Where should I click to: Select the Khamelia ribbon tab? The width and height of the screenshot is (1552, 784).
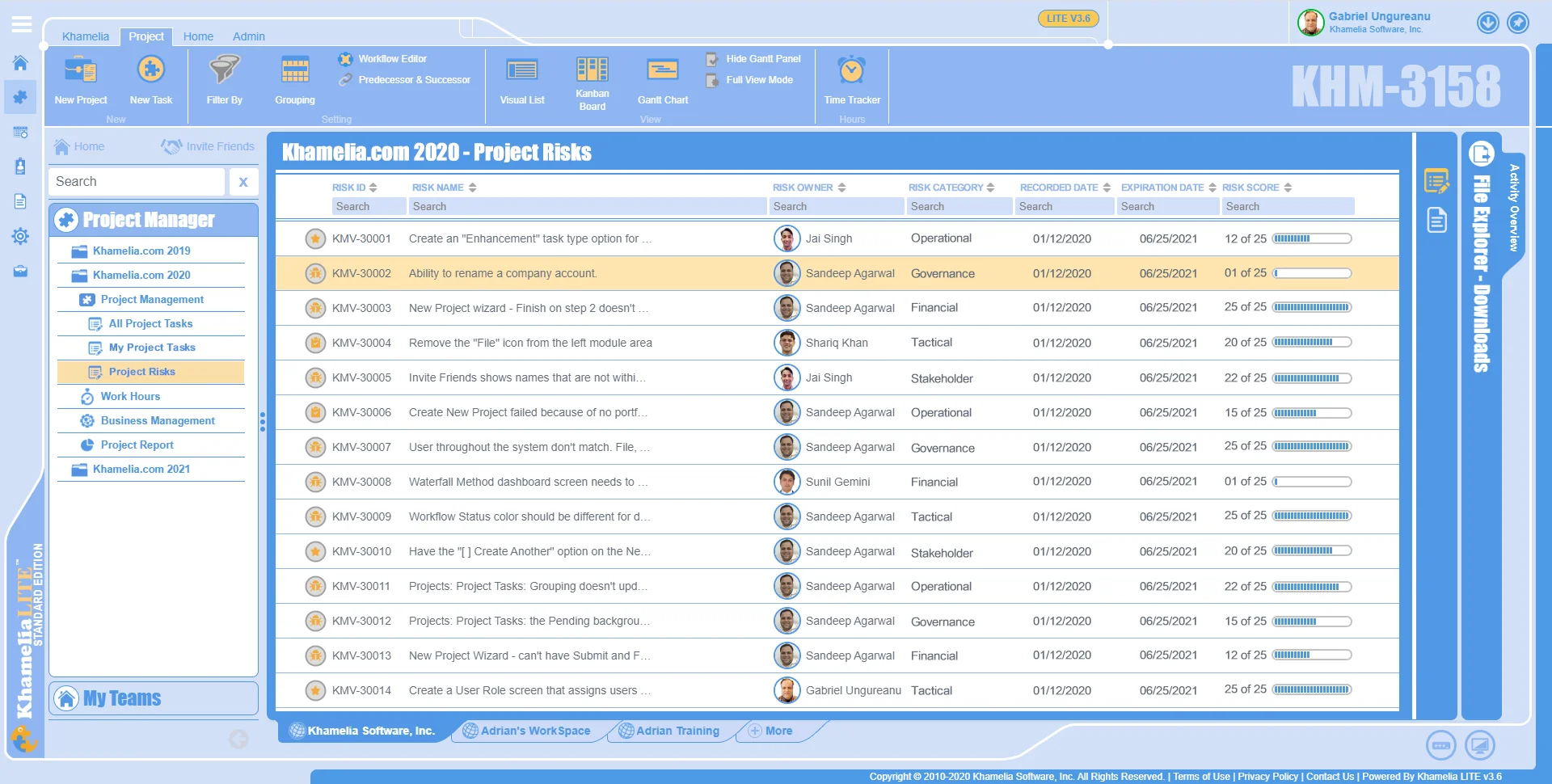point(86,36)
